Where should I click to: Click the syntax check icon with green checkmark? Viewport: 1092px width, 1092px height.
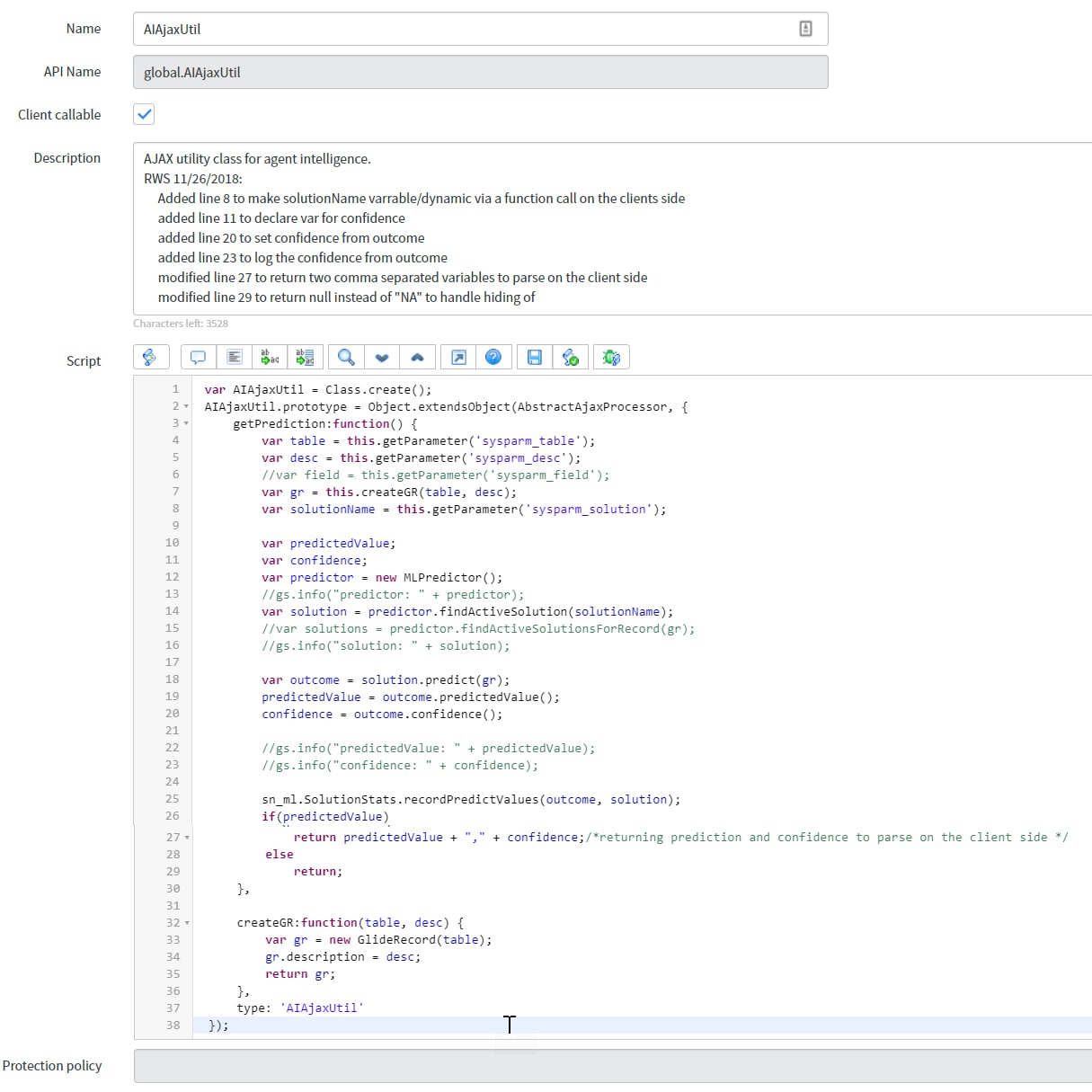click(x=571, y=357)
